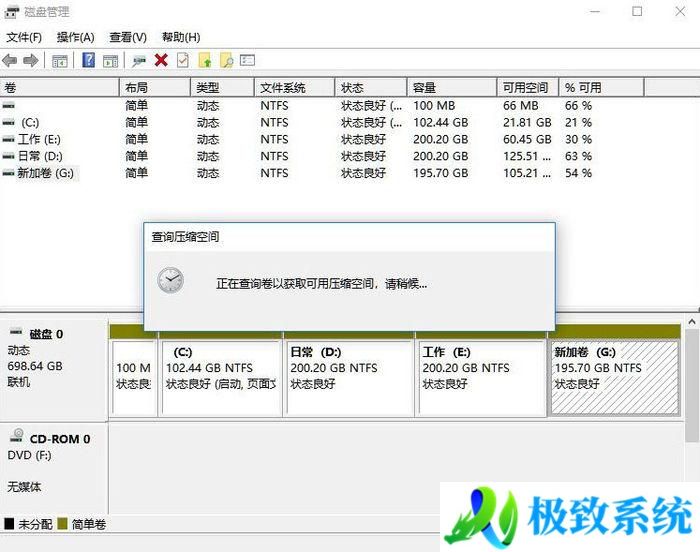Click the 磁盘 0 disk label panel
Image resolution: width=700 pixels, height=552 pixels.
[x=54, y=369]
